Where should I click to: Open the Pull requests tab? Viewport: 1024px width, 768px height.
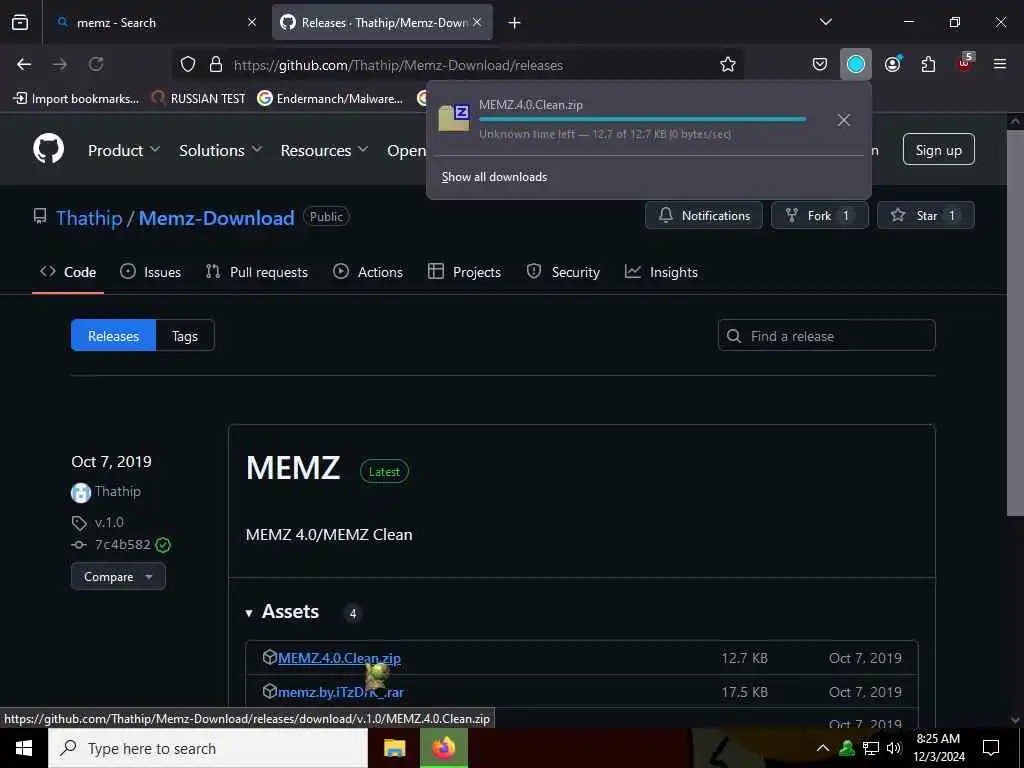tap(257, 272)
